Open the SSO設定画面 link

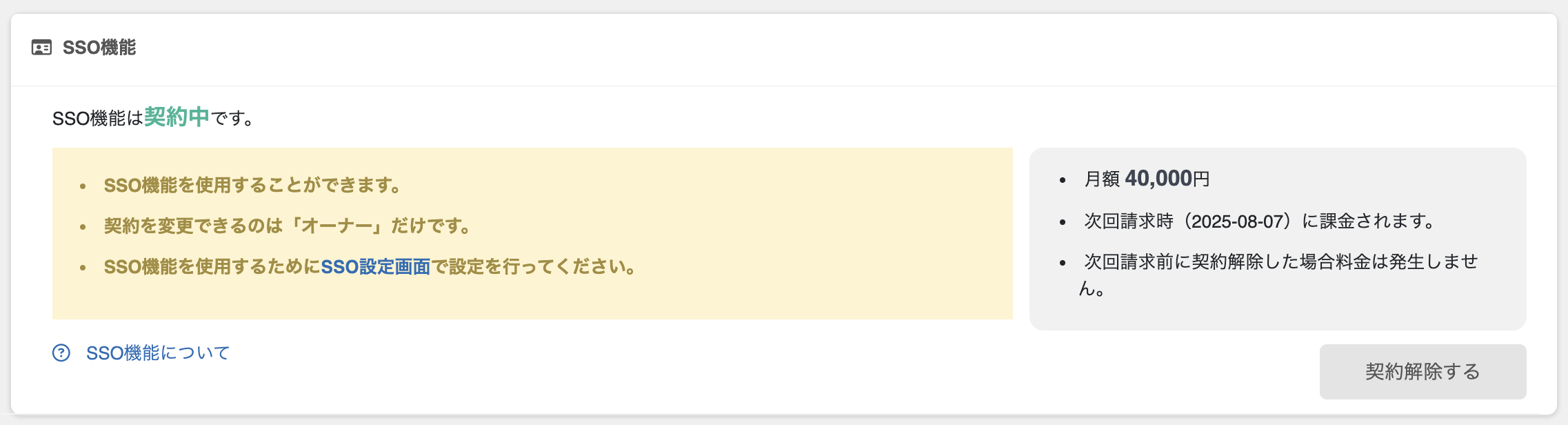(x=376, y=267)
